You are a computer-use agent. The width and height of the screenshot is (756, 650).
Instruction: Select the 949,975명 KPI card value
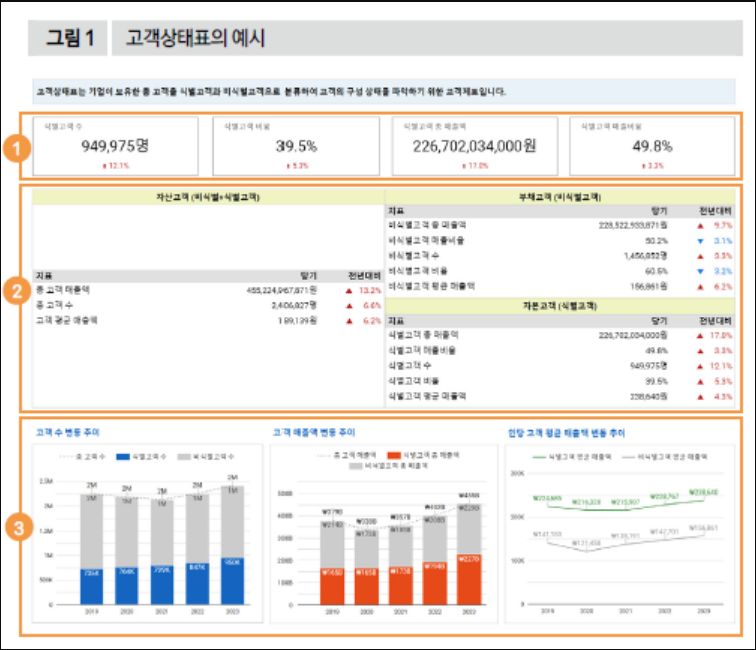tap(115, 146)
